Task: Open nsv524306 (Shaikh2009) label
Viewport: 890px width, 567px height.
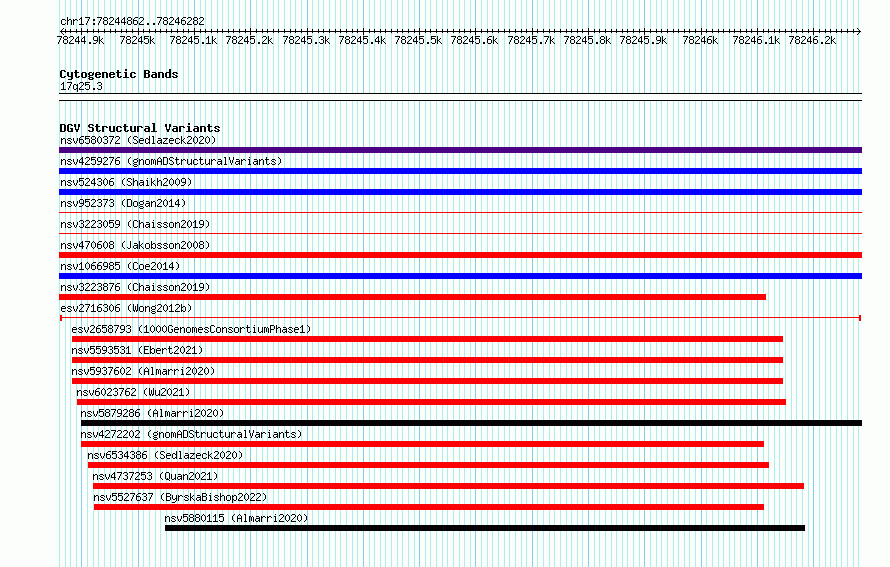Action: (127, 182)
